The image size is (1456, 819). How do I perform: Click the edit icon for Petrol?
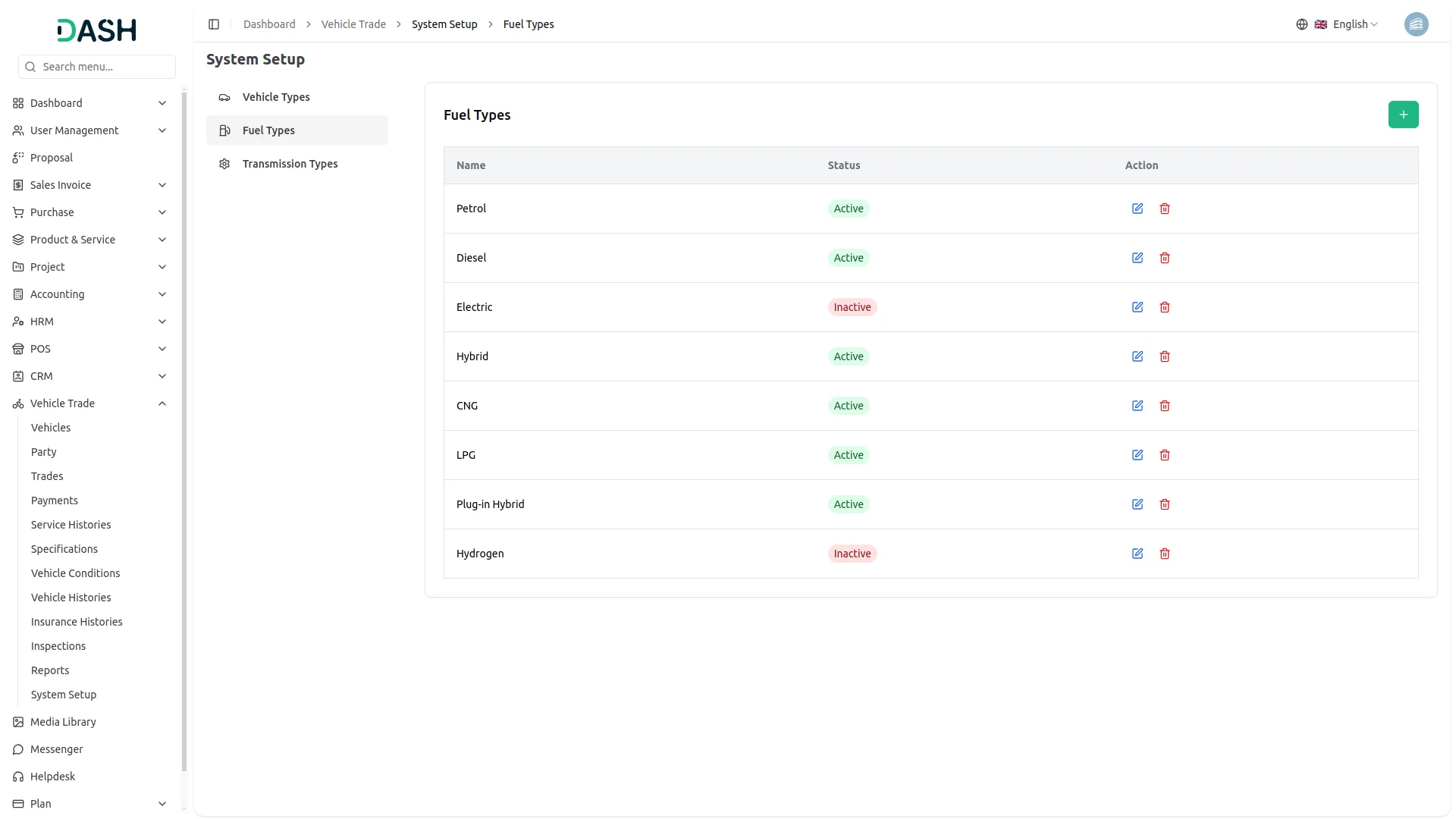pos(1137,209)
